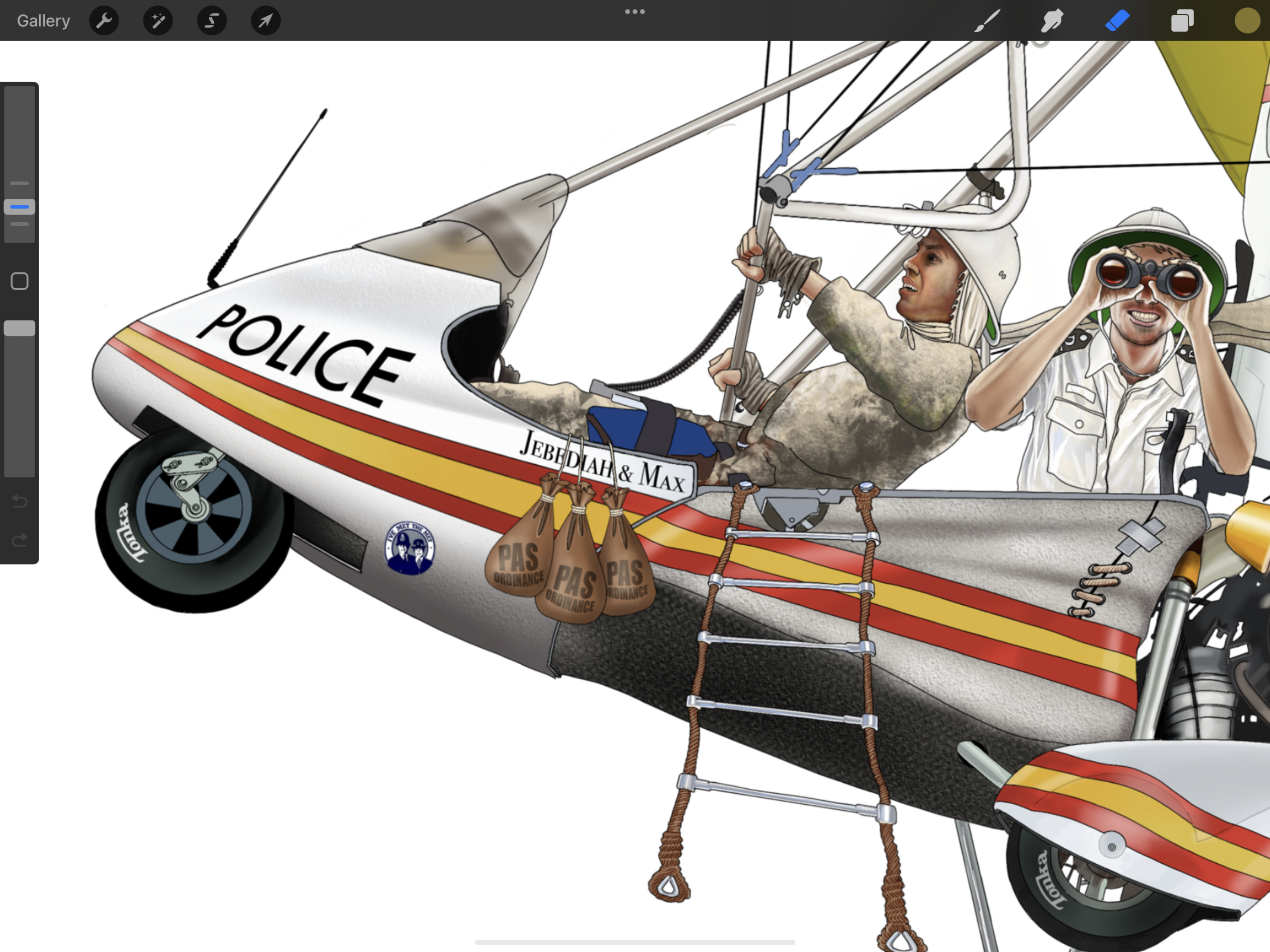Open the Gallery view
1270x952 pixels.
(43, 21)
